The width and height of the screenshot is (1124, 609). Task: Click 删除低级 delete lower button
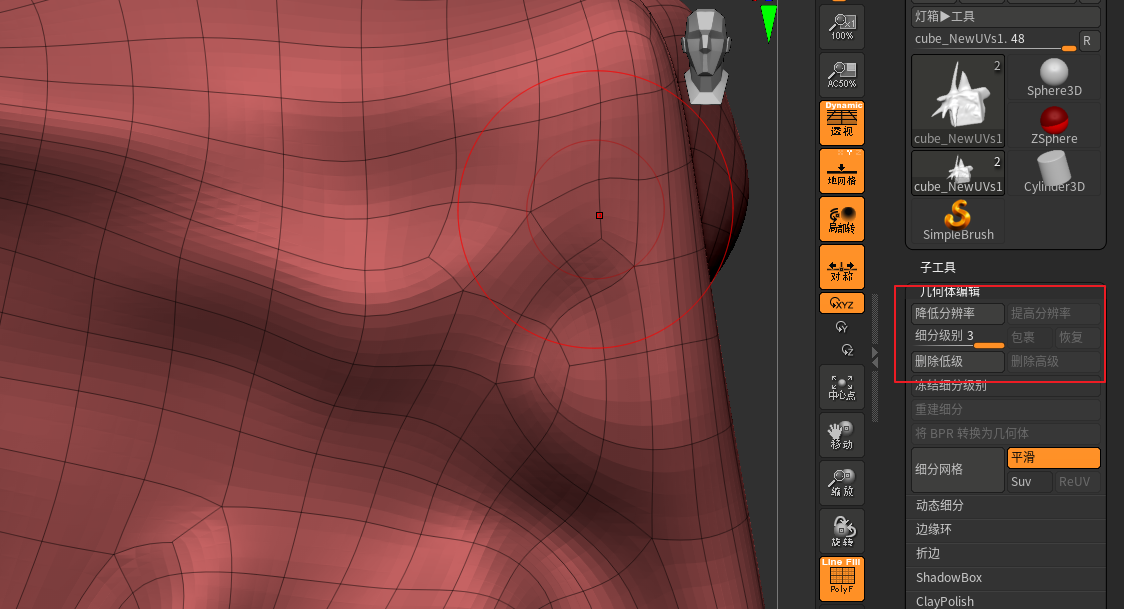click(958, 361)
